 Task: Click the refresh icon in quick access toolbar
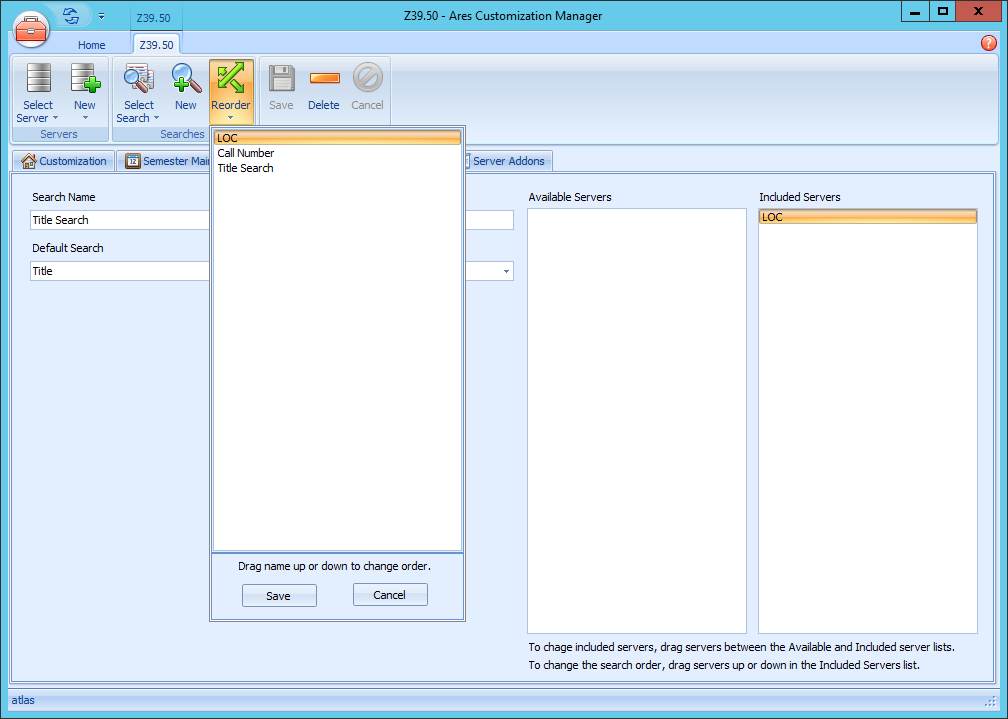click(71, 16)
